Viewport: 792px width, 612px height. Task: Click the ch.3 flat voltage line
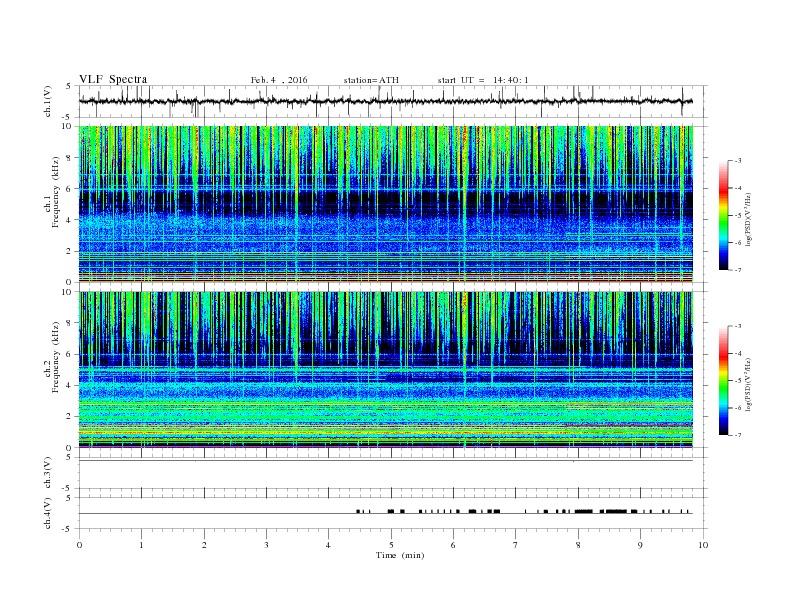[385, 461]
